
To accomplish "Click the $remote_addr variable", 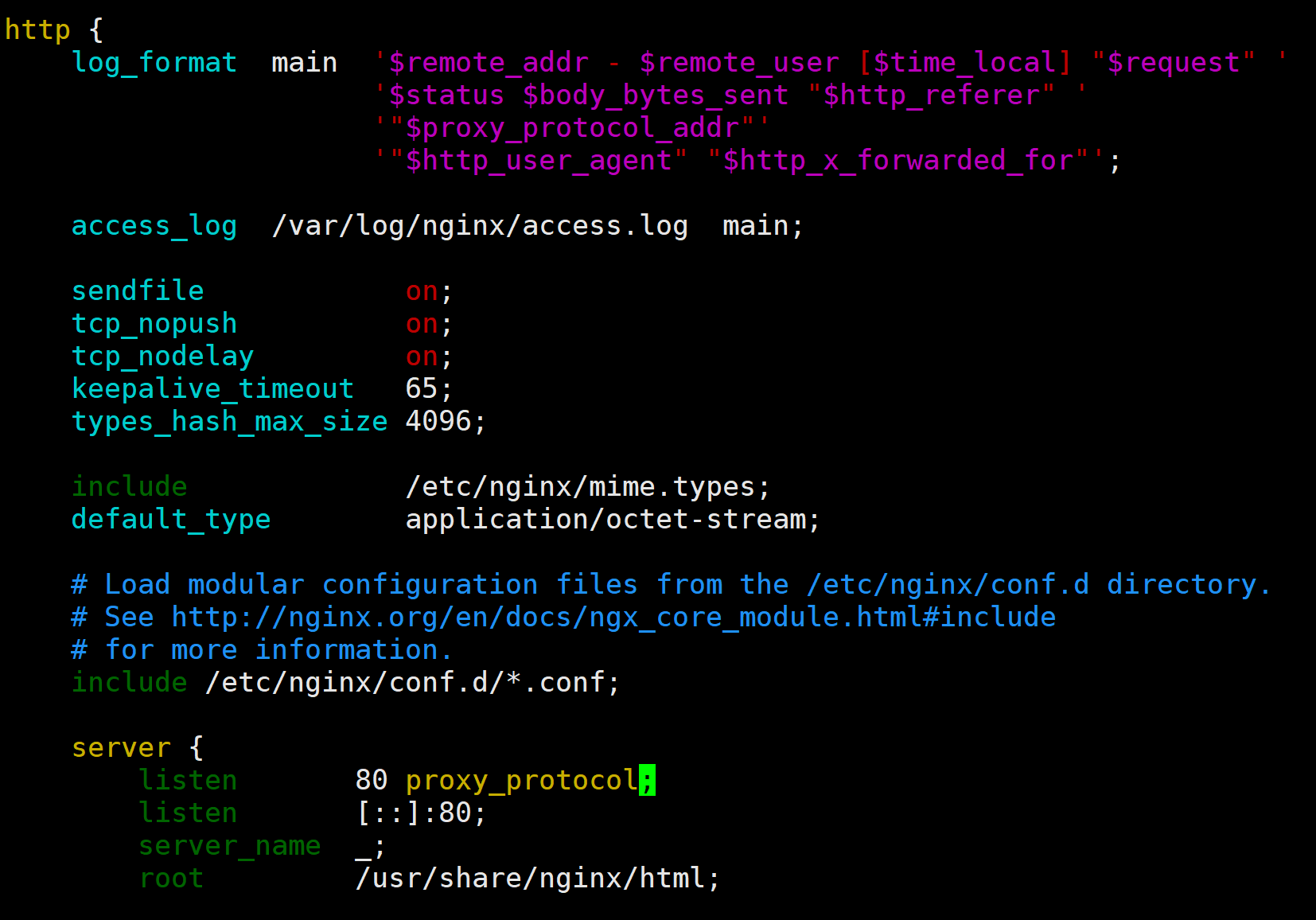I will (x=489, y=63).
